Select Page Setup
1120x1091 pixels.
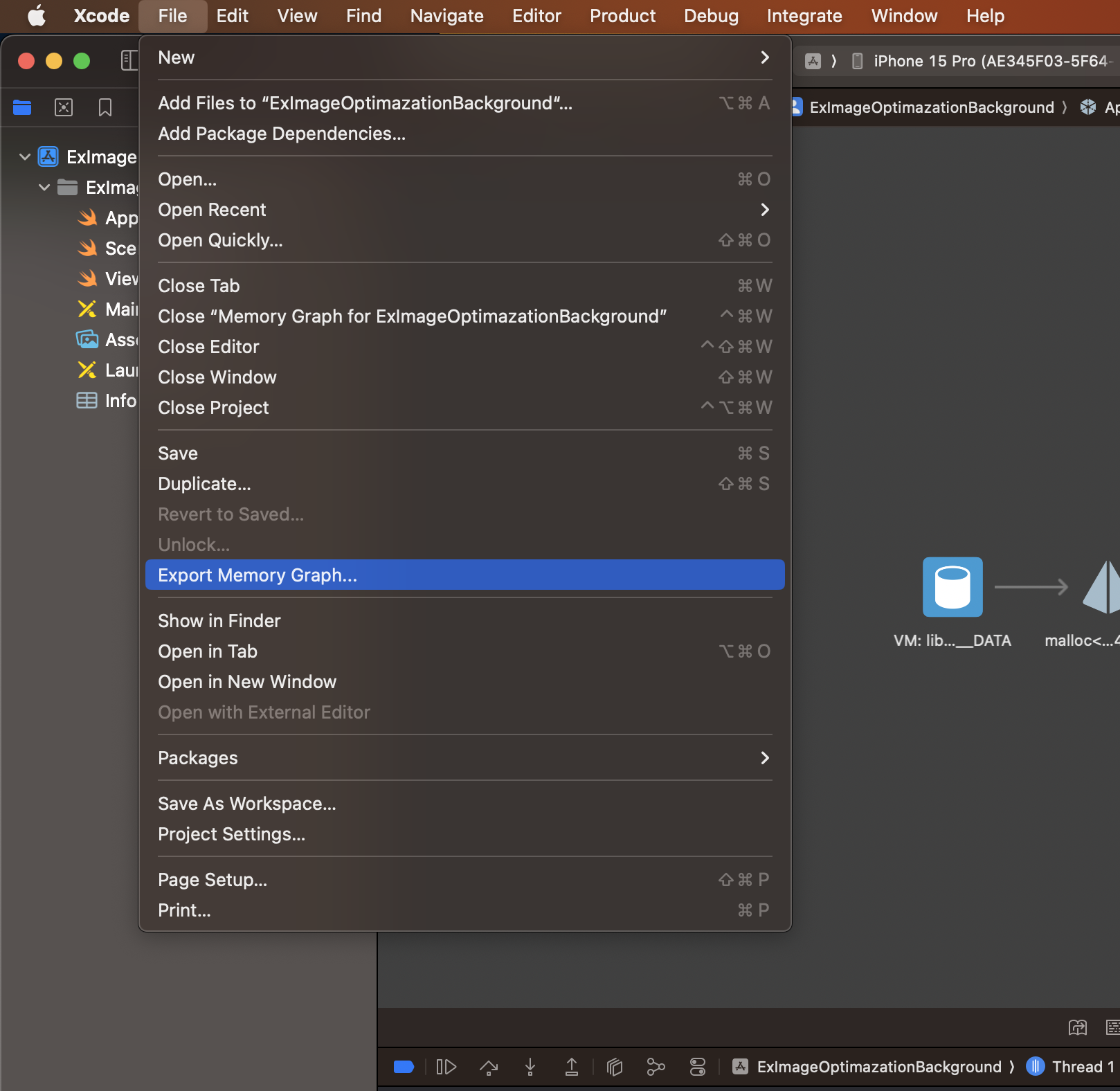(464, 880)
